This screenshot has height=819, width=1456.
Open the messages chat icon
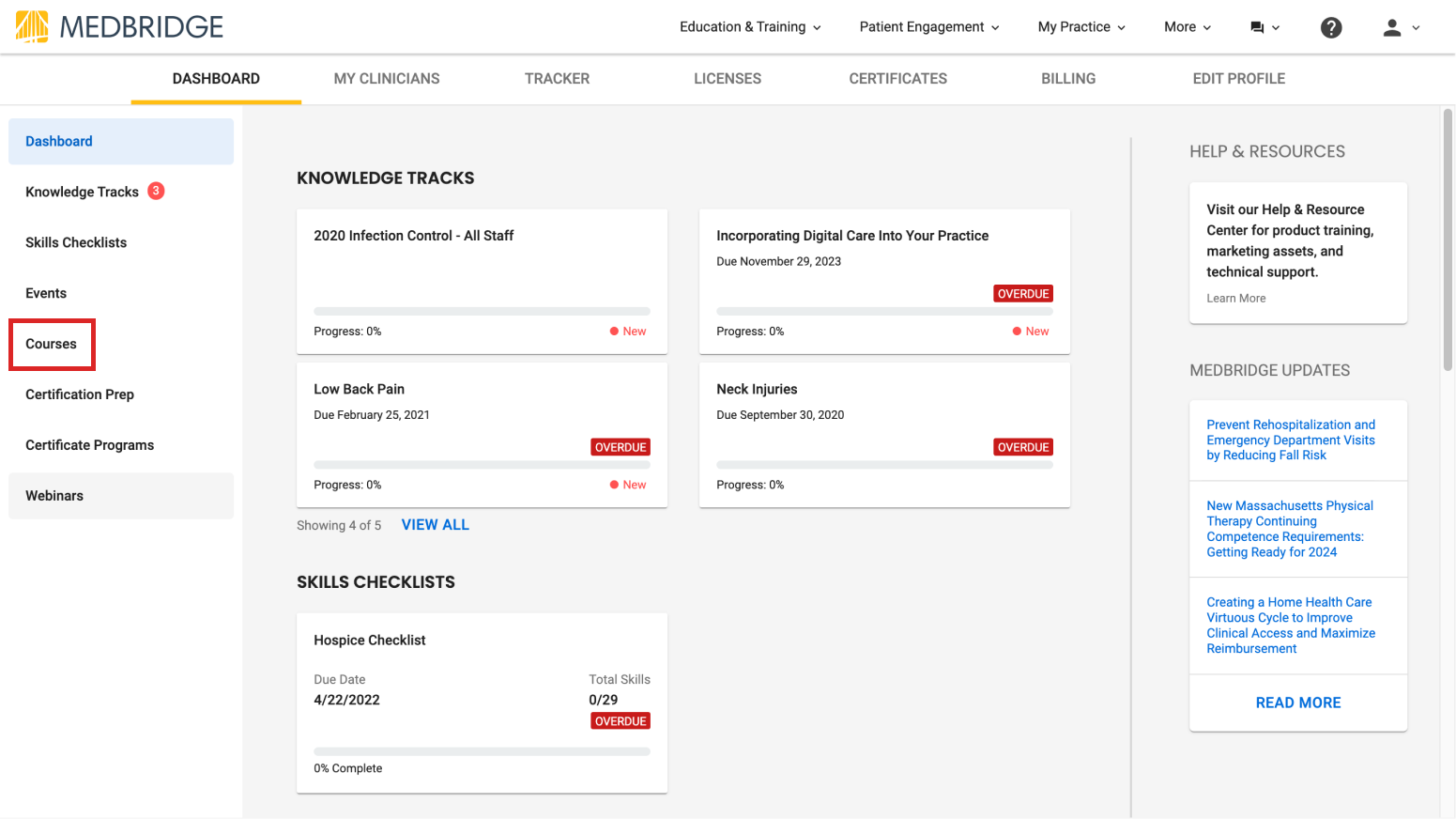coord(1257,27)
